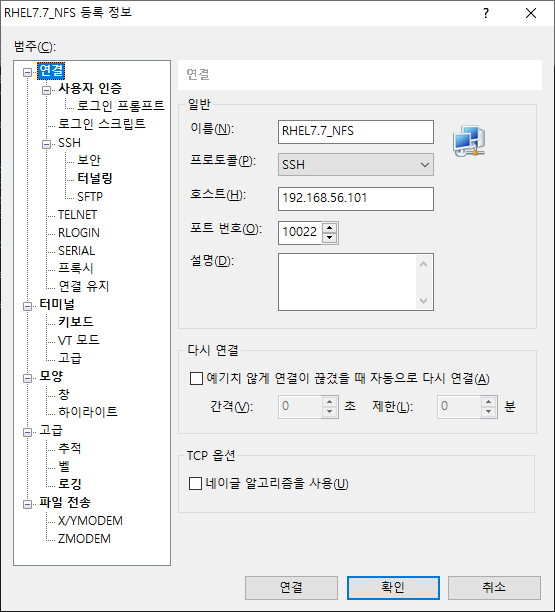Click the description box scroll down arrow
This screenshot has height=612, width=555.
click(x=423, y=300)
